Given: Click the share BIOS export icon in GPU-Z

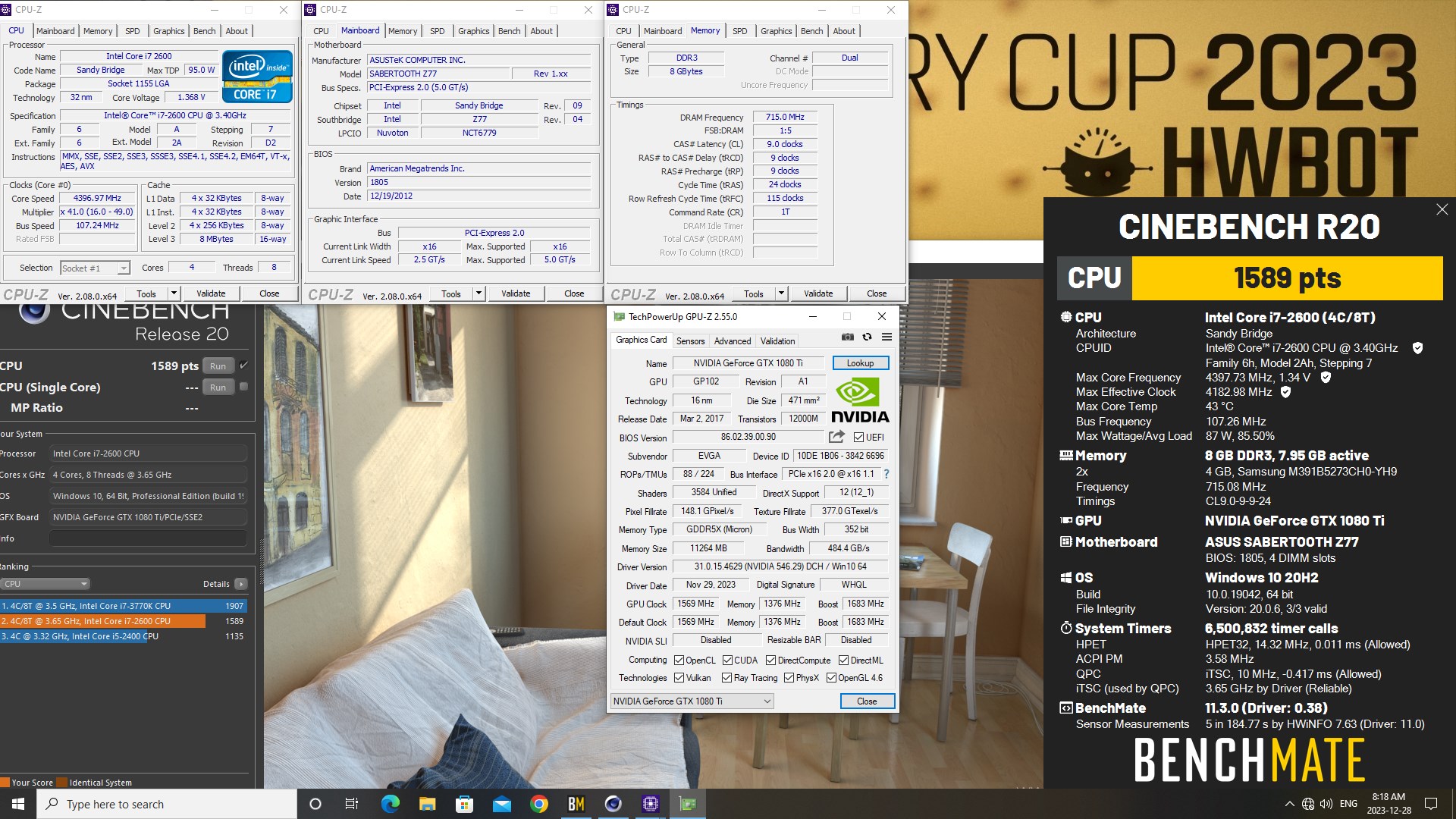Looking at the screenshot, I should point(836,437).
